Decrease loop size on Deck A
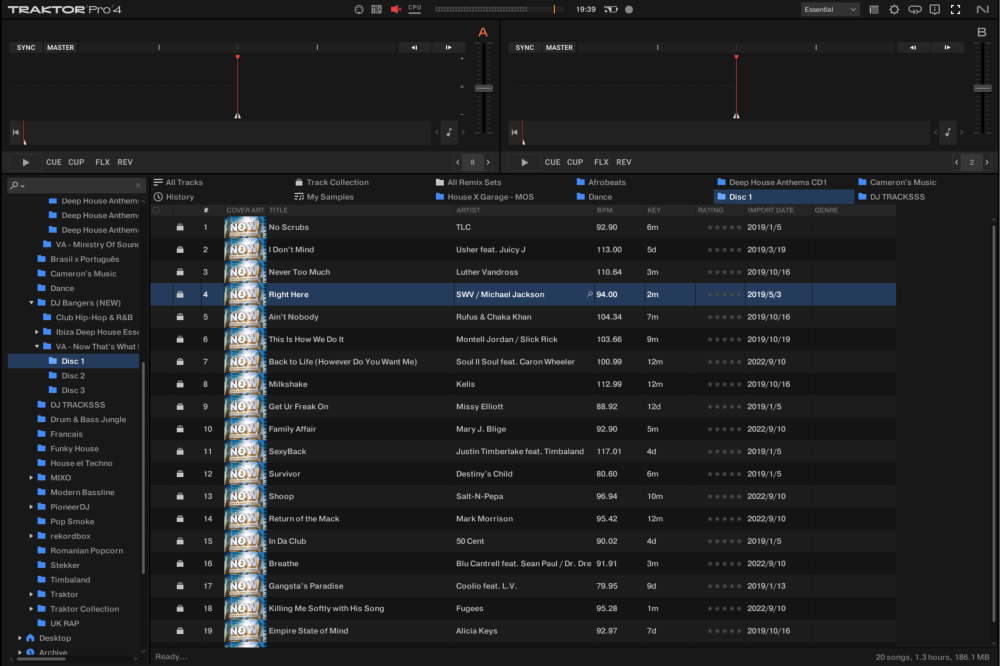1000x666 pixels. click(457, 162)
